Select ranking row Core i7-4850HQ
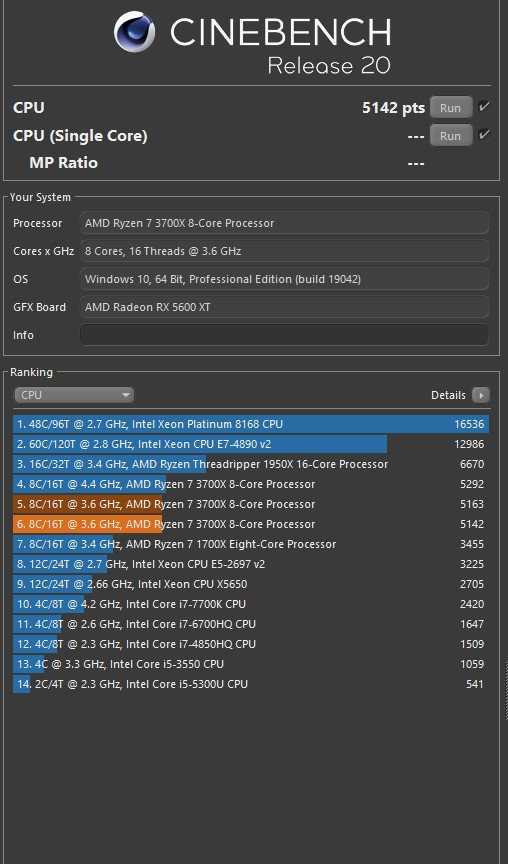508x864 pixels. click(x=251, y=644)
